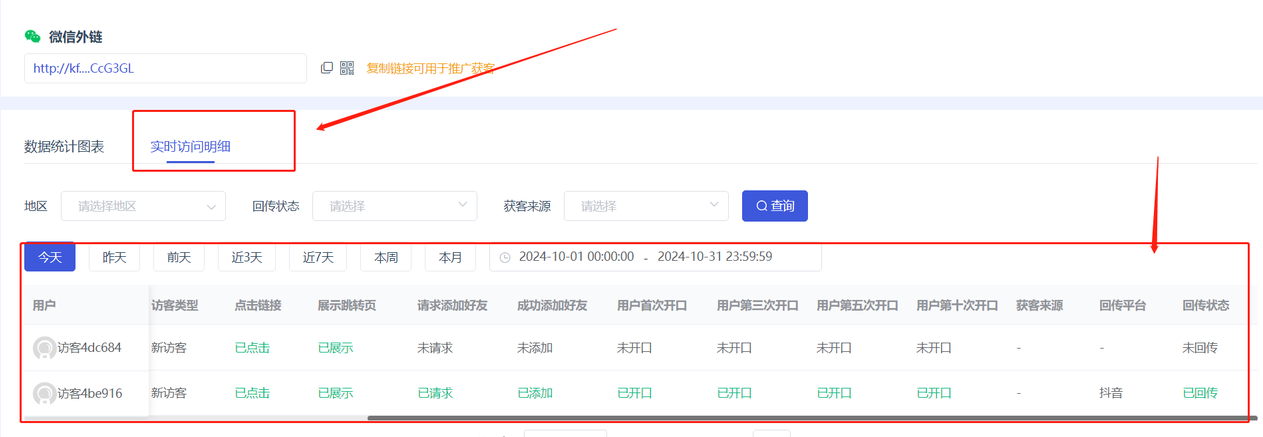The height and width of the screenshot is (437, 1263).
Task: Switch to the 数据统计图表 tab
Action: pos(64,146)
